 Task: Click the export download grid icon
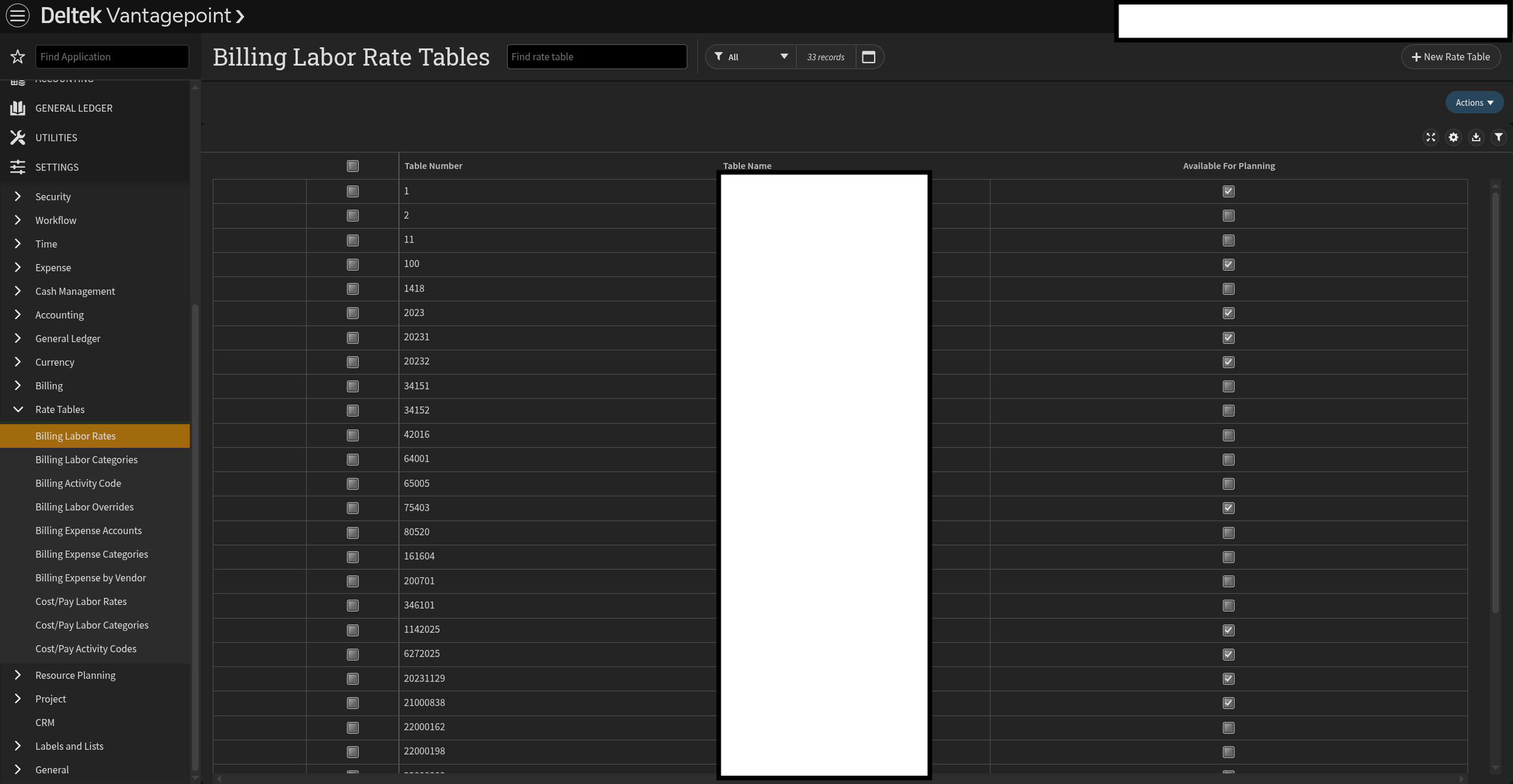click(1476, 138)
